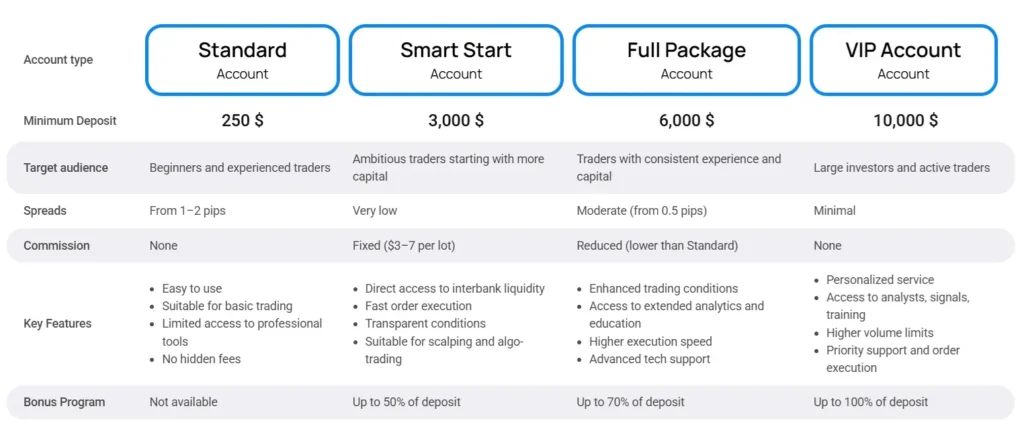This screenshot has width=1024, height=431.
Task: Click the Key Features row label
Action: point(58,324)
